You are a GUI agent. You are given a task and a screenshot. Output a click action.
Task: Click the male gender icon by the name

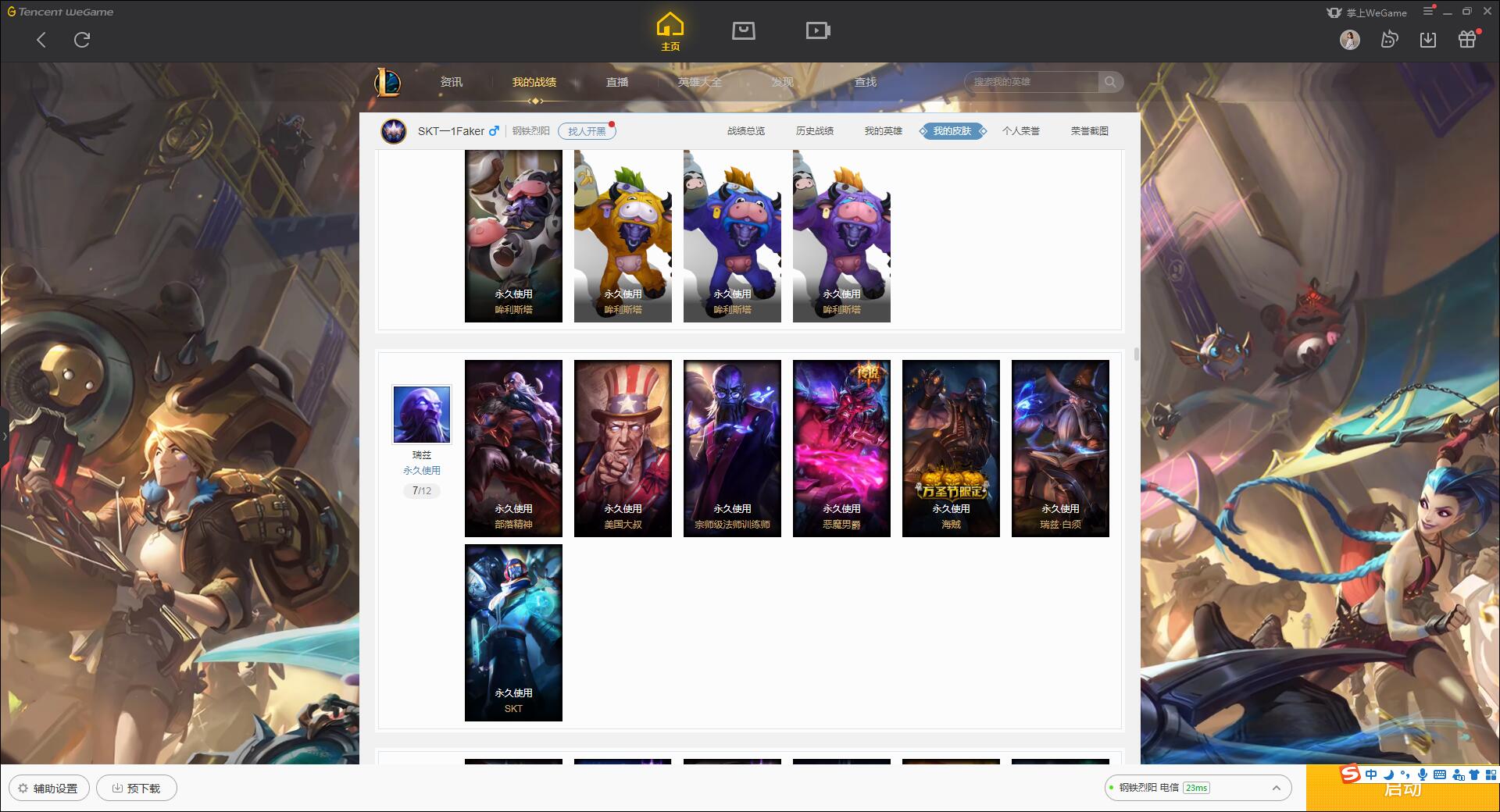tap(494, 131)
